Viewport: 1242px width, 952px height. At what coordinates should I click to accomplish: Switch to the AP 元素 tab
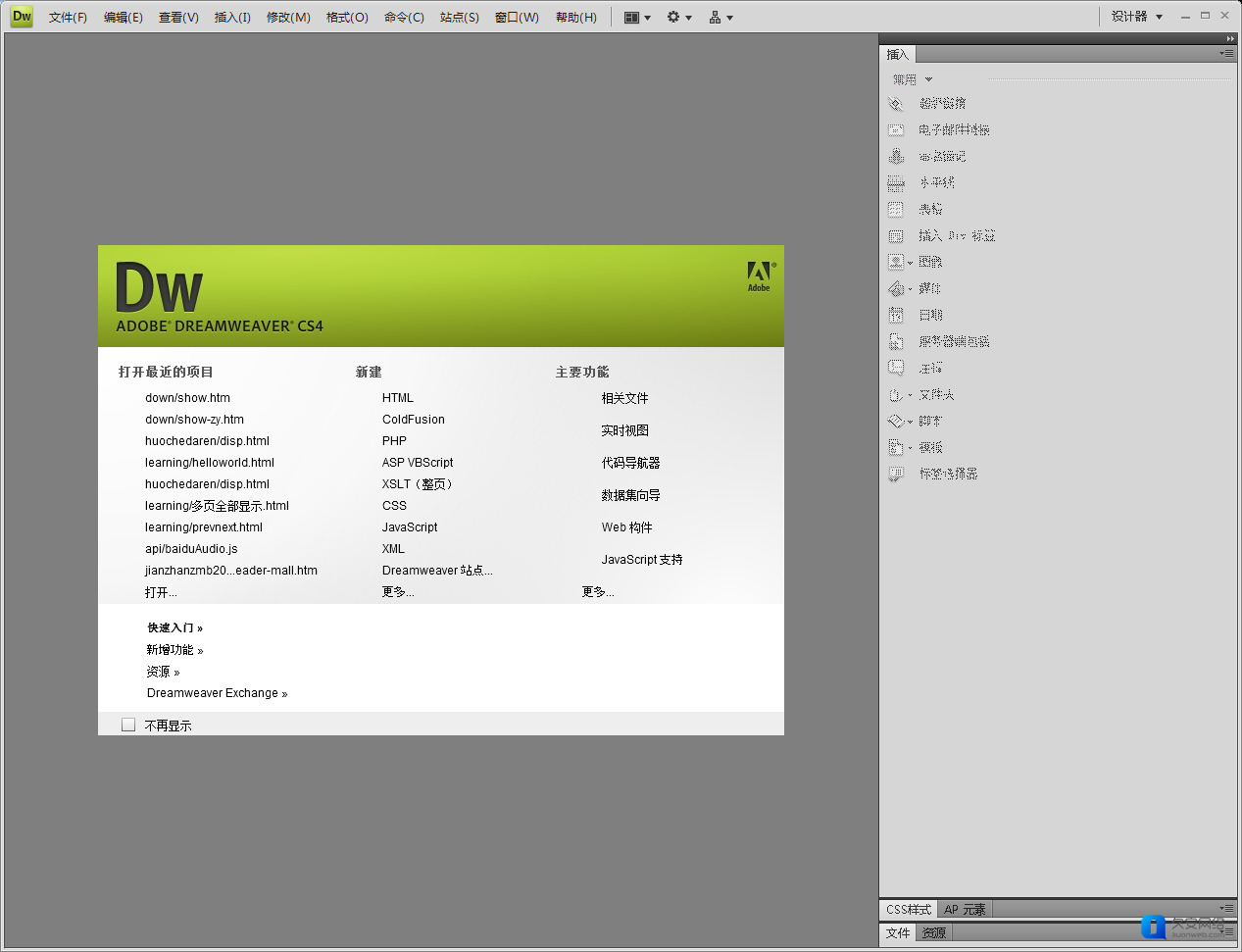click(x=966, y=910)
